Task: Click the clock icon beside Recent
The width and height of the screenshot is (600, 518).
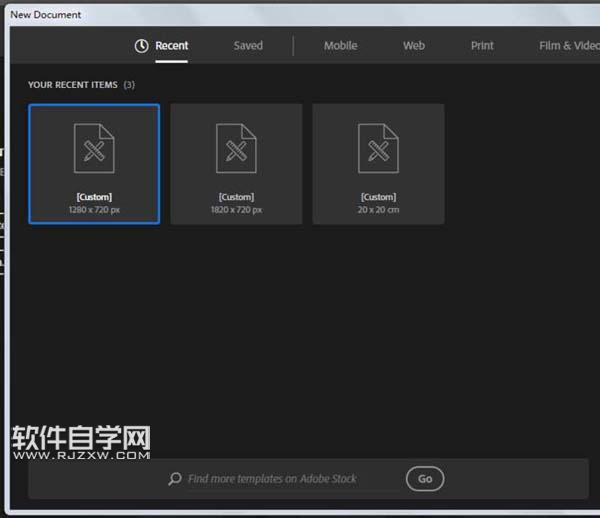Action: point(142,46)
